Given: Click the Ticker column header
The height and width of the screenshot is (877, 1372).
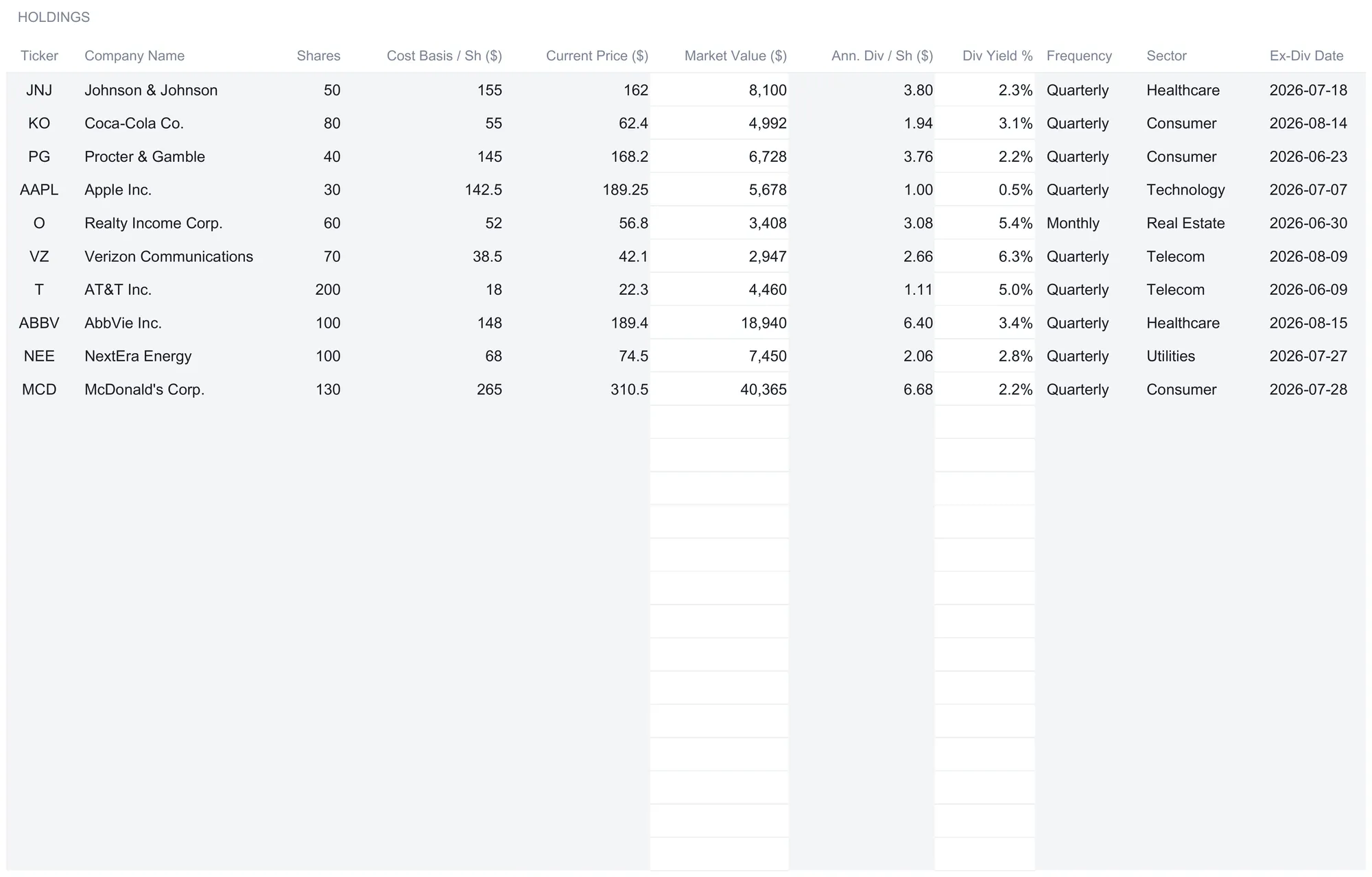Looking at the screenshot, I should (39, 56).
